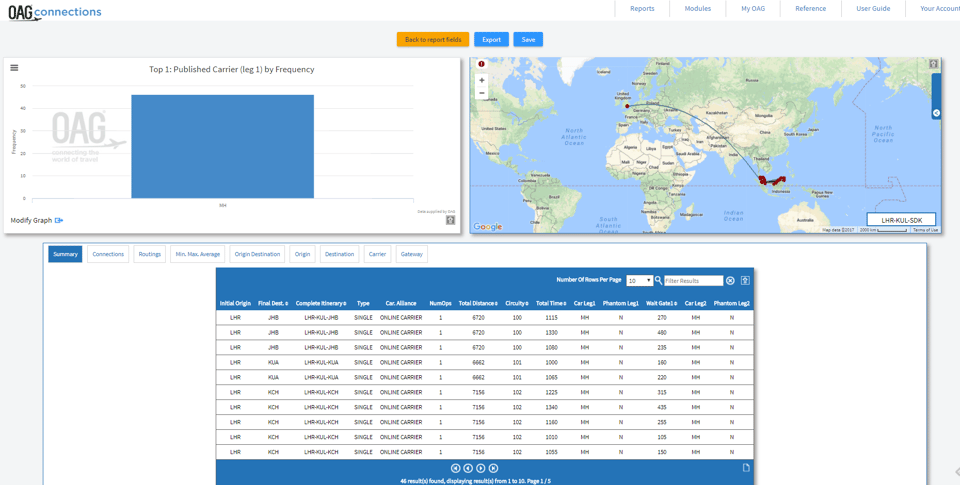Open the User Guide menu
Screen dimensions: 960x485
(873, 9)
